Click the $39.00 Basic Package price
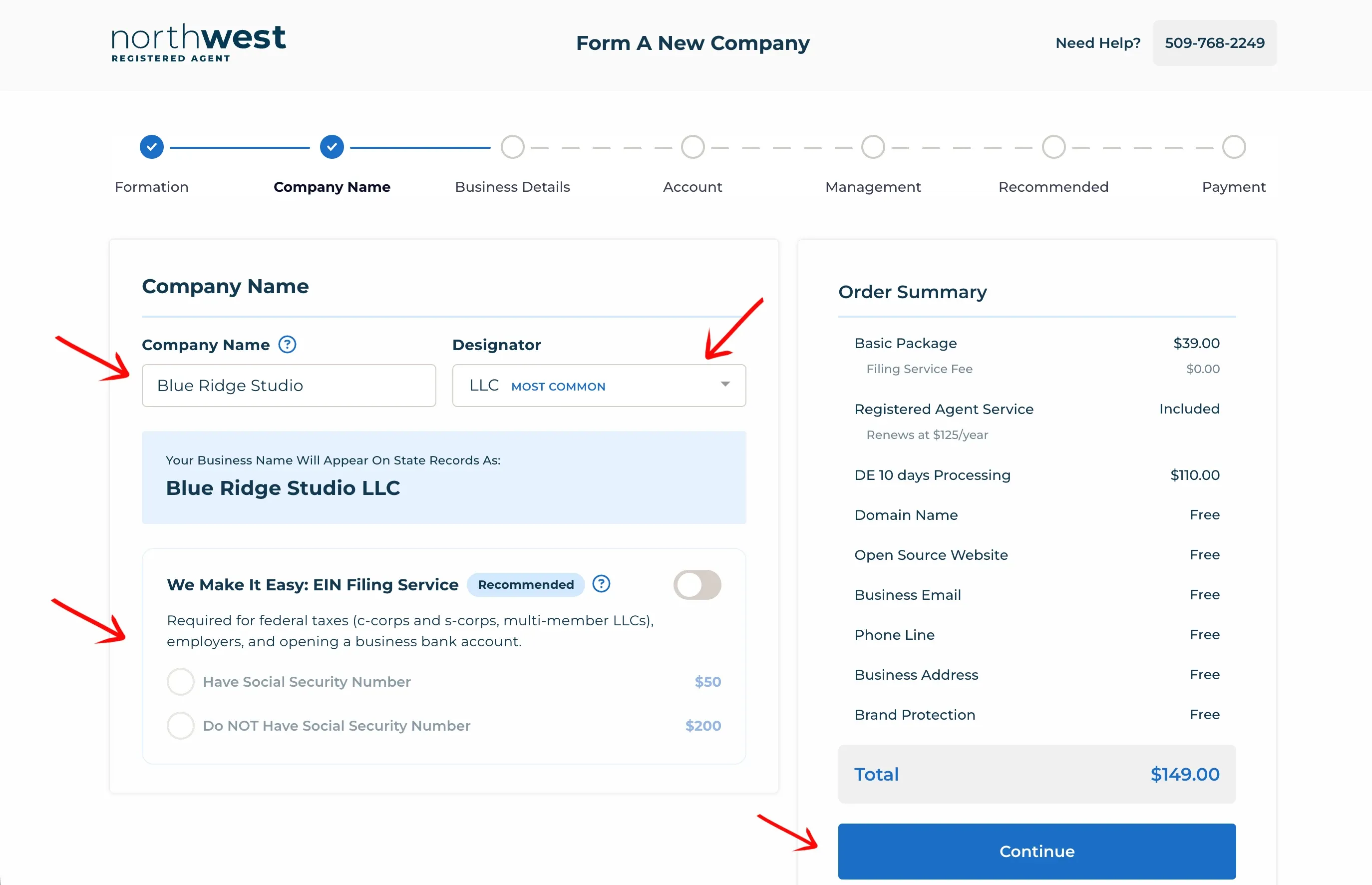 point(1196,343)
